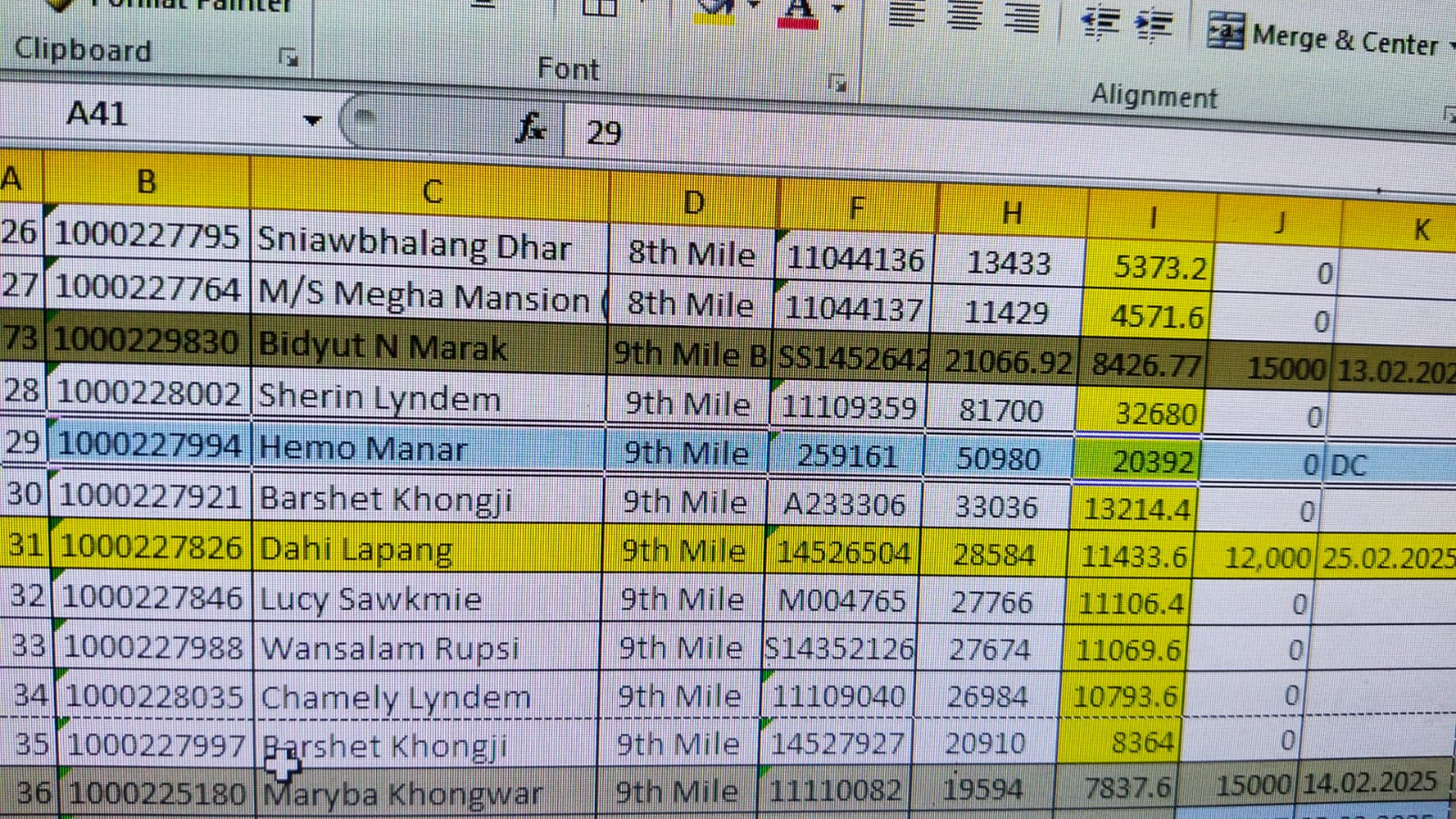The image size is (1456, 819).
Task: Click cell 15000 in Bidyut N Marak row
Action: coord(1268,368)
